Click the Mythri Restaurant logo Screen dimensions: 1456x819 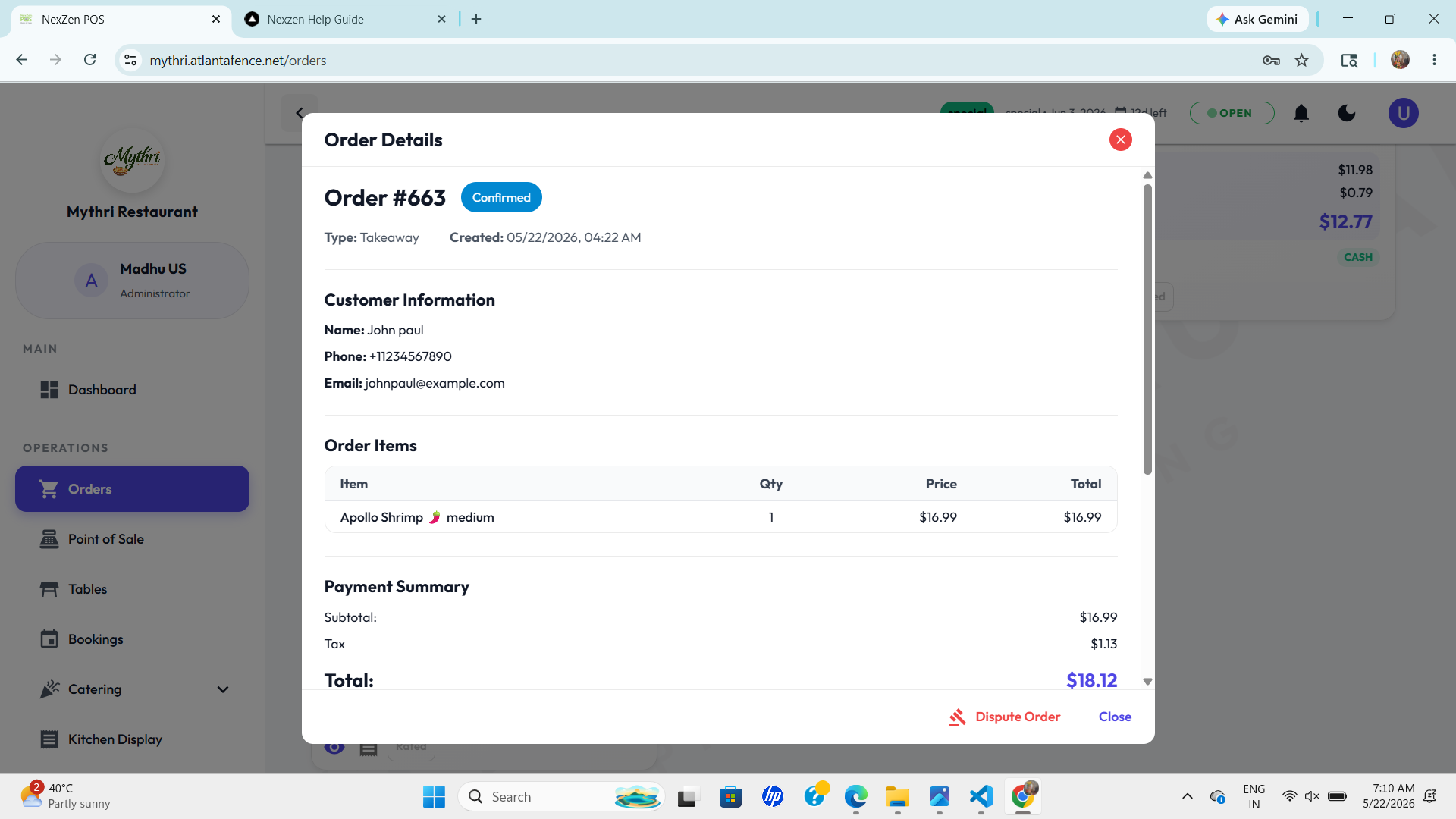[x=132, y=159]
